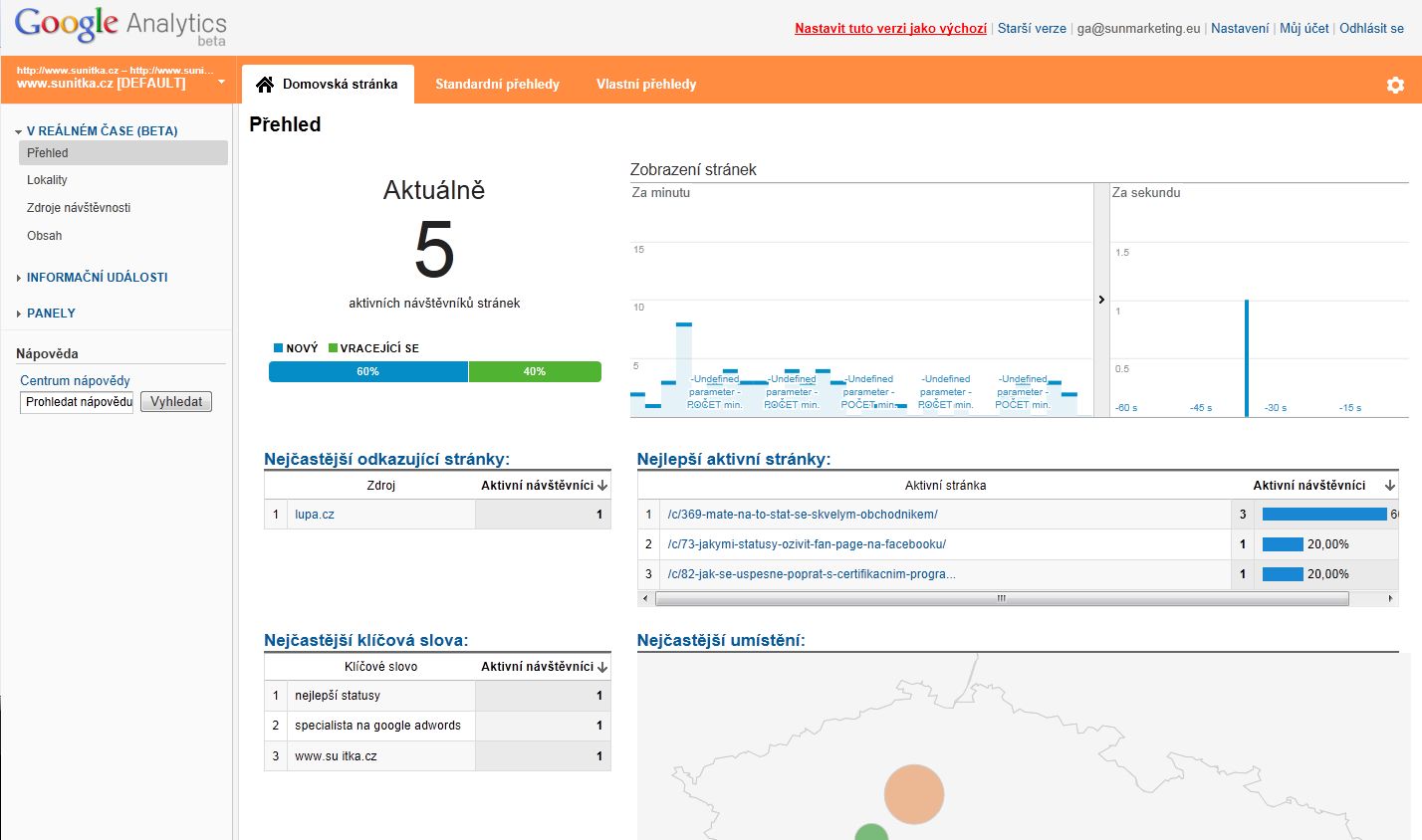Sort keywords table by Aktivní návštěvníci arrow
Screen dimensions: 1422x840
click(x=602, y=667)
